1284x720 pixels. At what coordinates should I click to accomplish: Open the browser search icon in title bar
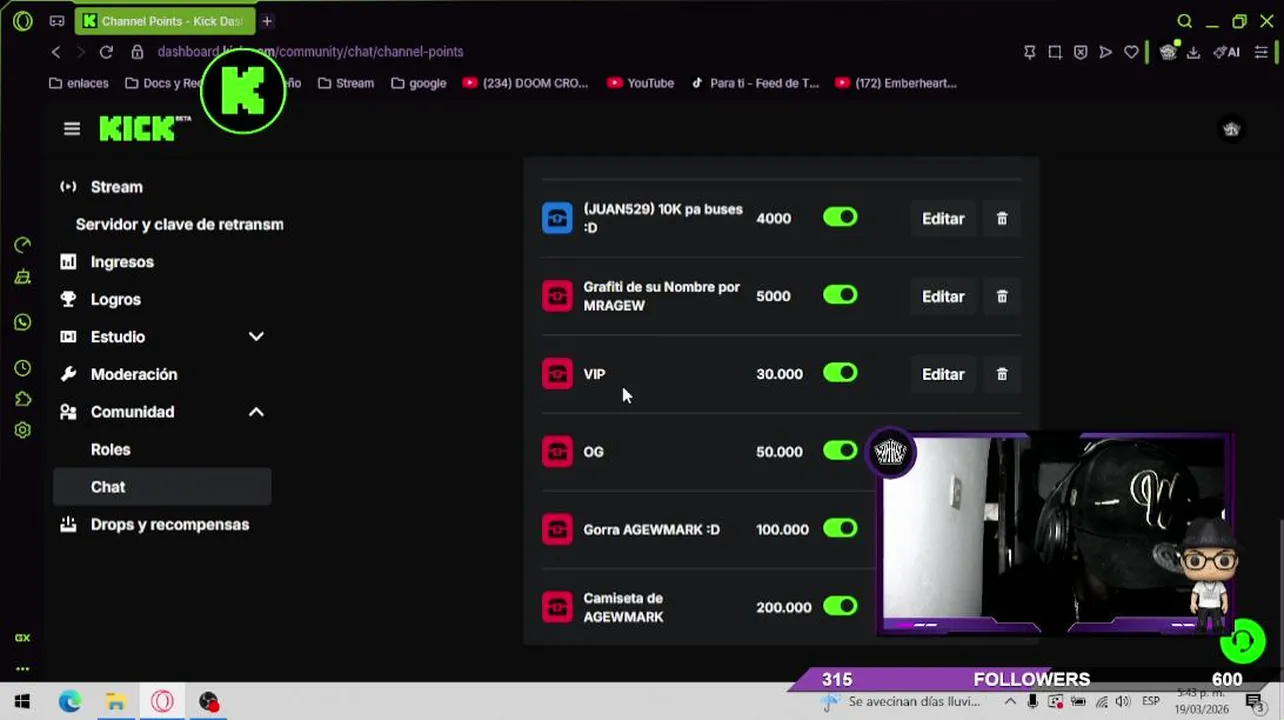tap(1184, 21)
